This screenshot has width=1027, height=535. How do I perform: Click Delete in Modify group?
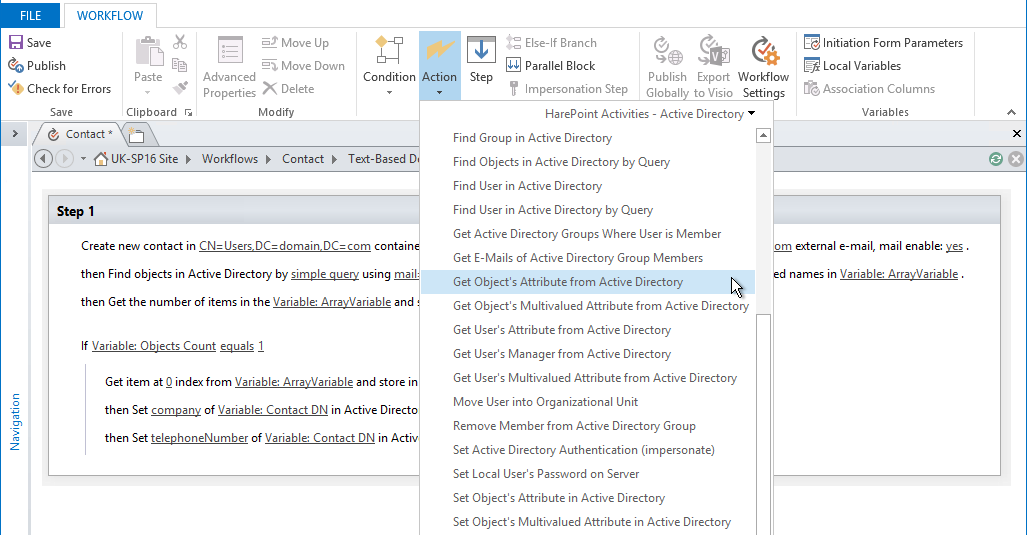[x=288, y=88]
